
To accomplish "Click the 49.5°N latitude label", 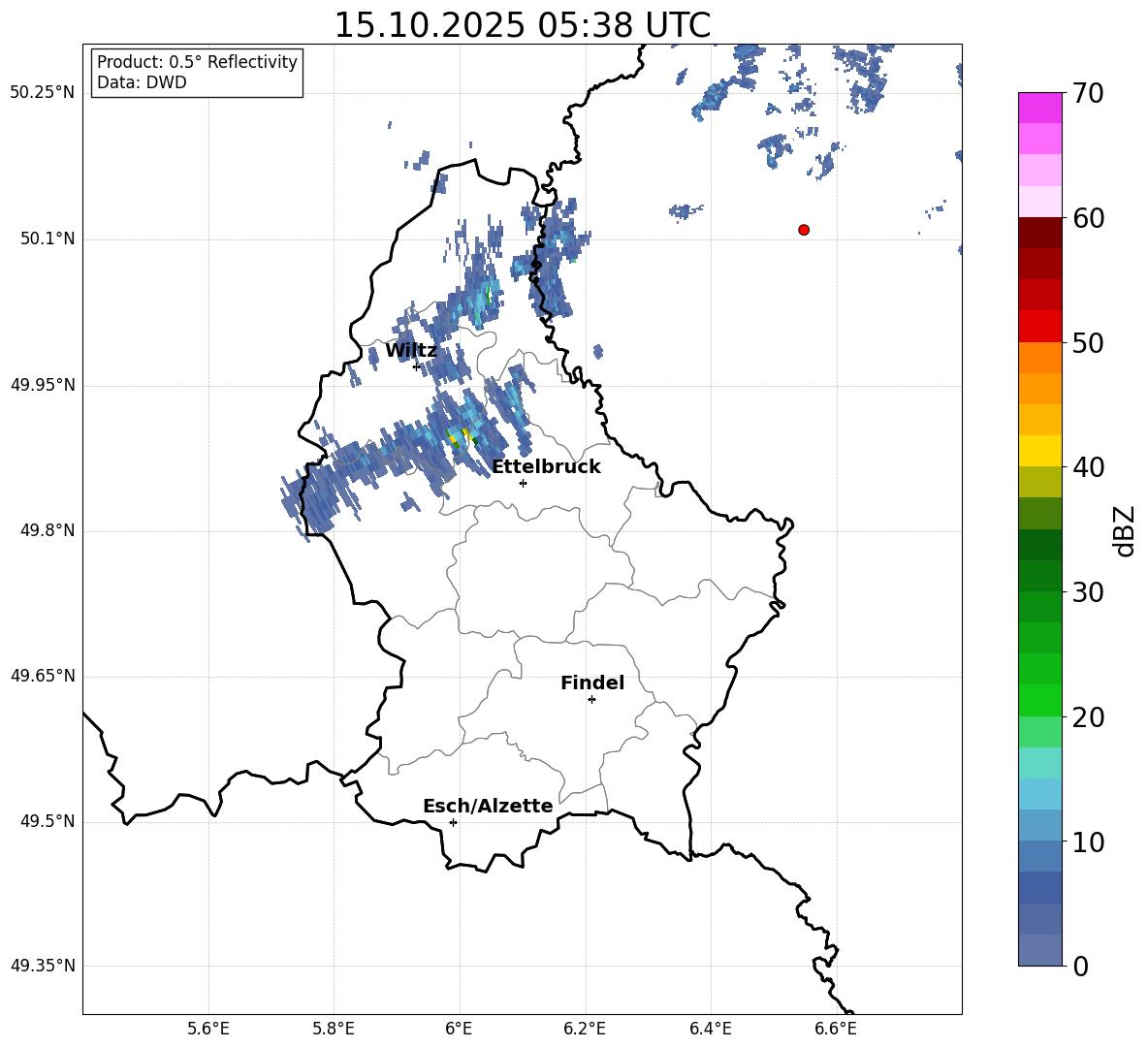I will pyautogui.click(x=48, y=821).
